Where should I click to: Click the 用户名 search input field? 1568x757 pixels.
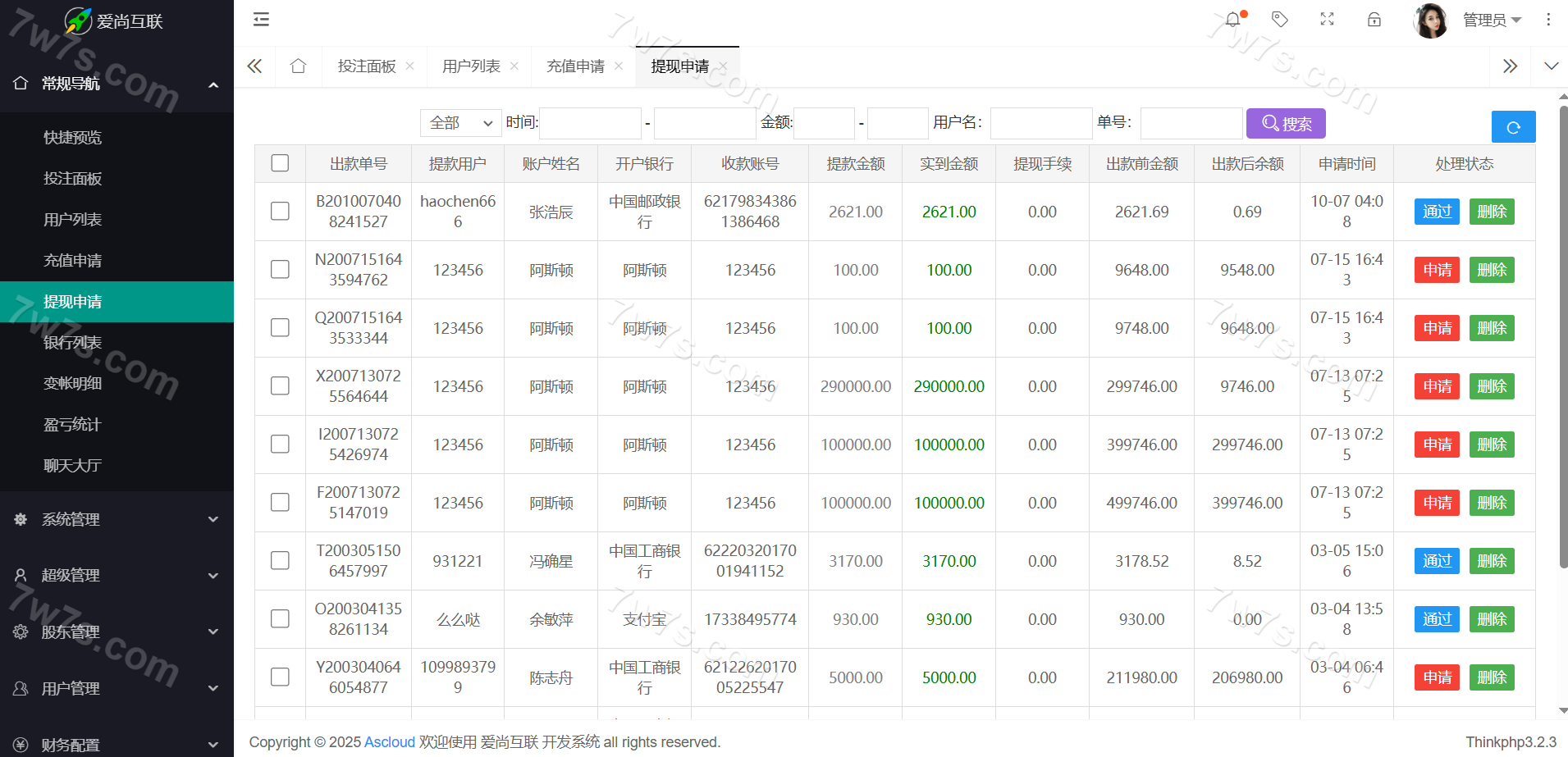(1040, 124)
